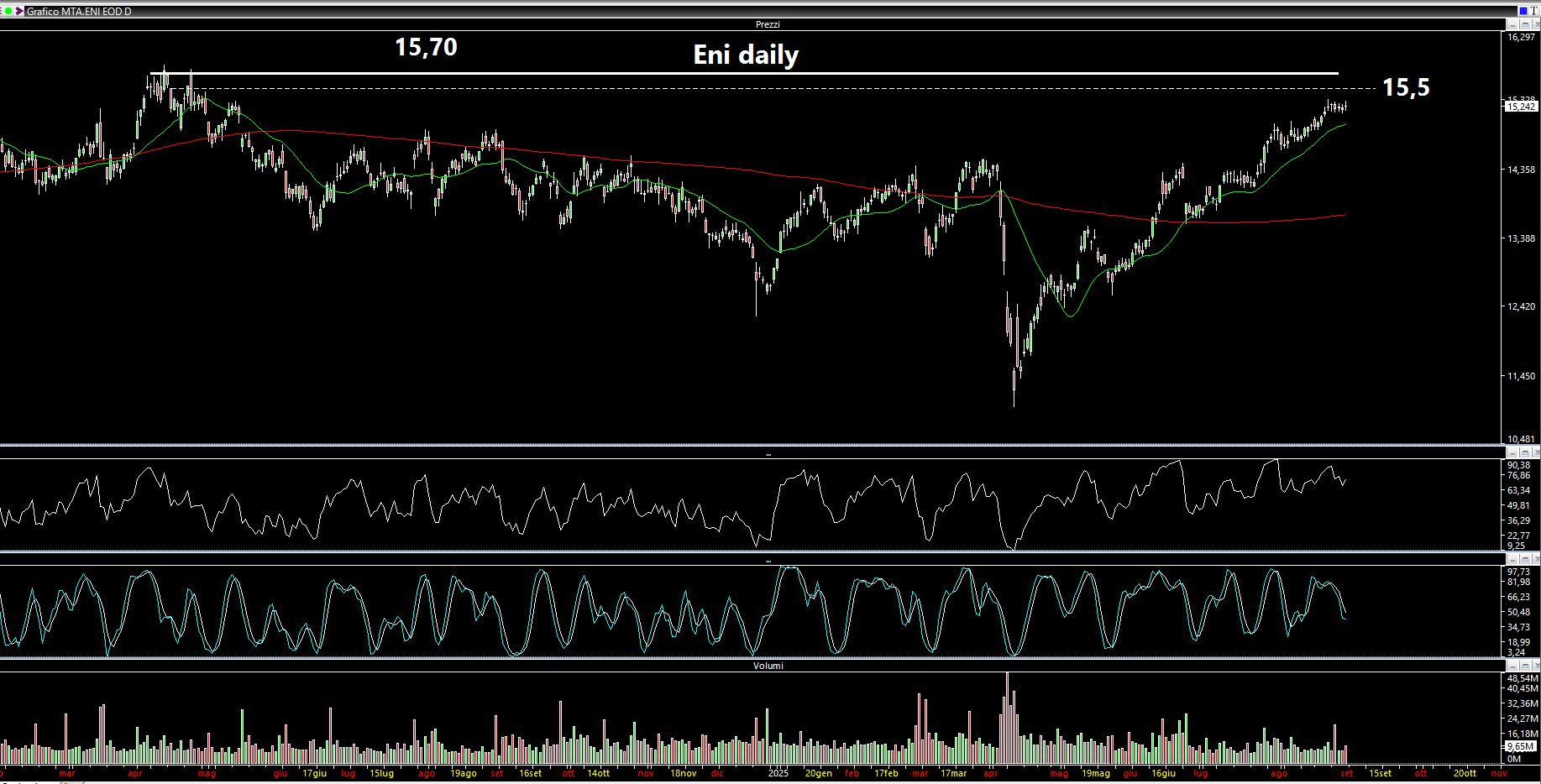Click the '16set' date axis label
This screenshot has width=1541, height=784.
point(530,773)
